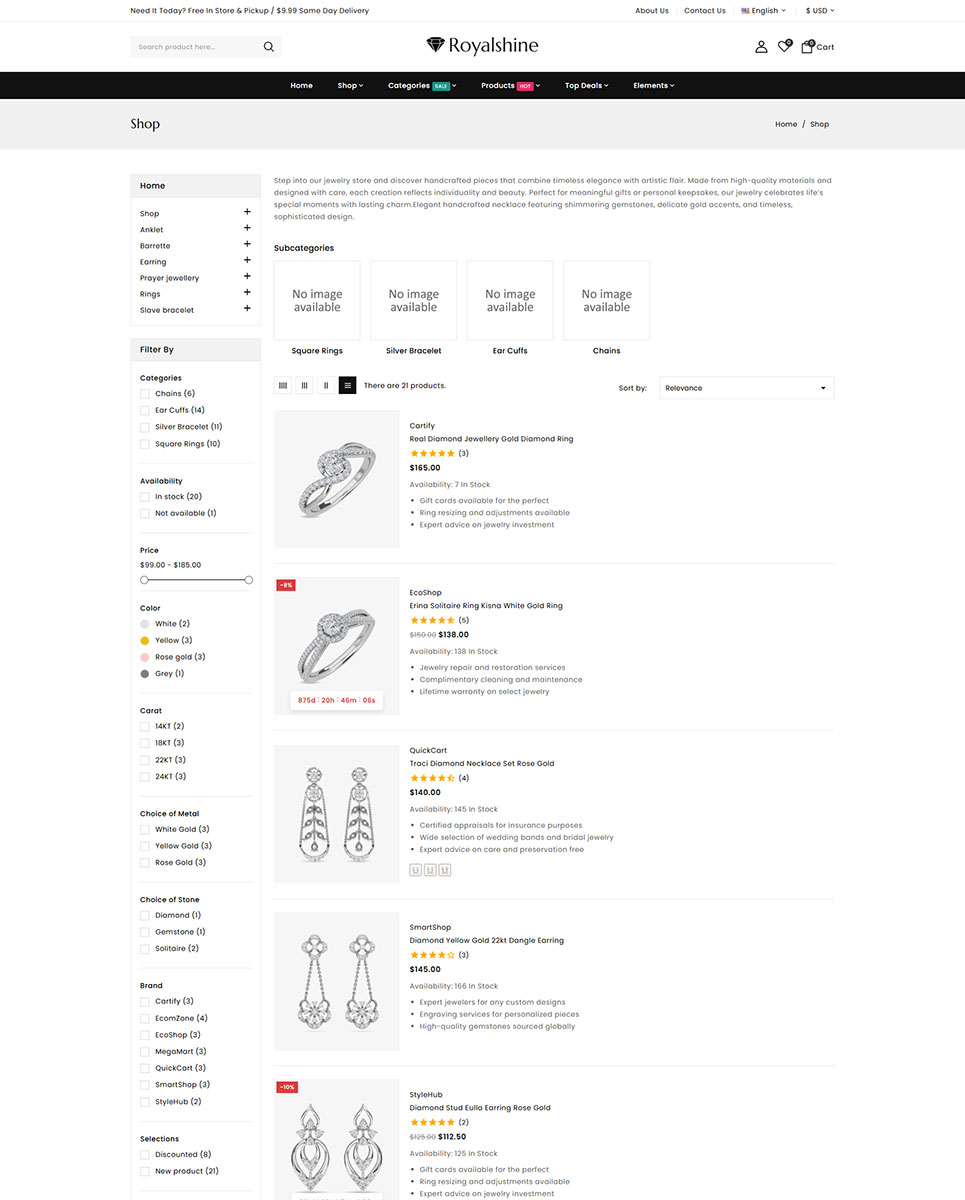Open the USD currency selector

pos(819,11)
